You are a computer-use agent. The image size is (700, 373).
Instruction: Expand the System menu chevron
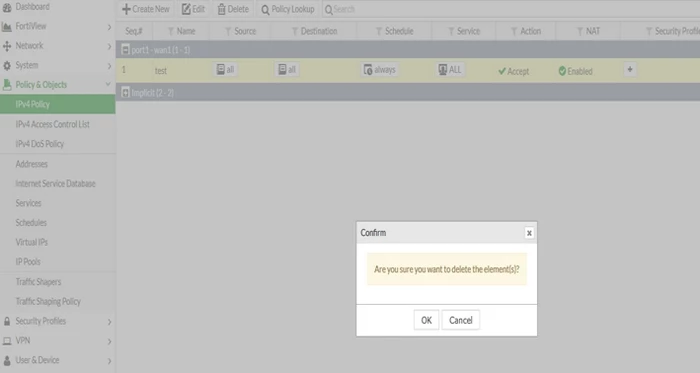tap(109, 66)
